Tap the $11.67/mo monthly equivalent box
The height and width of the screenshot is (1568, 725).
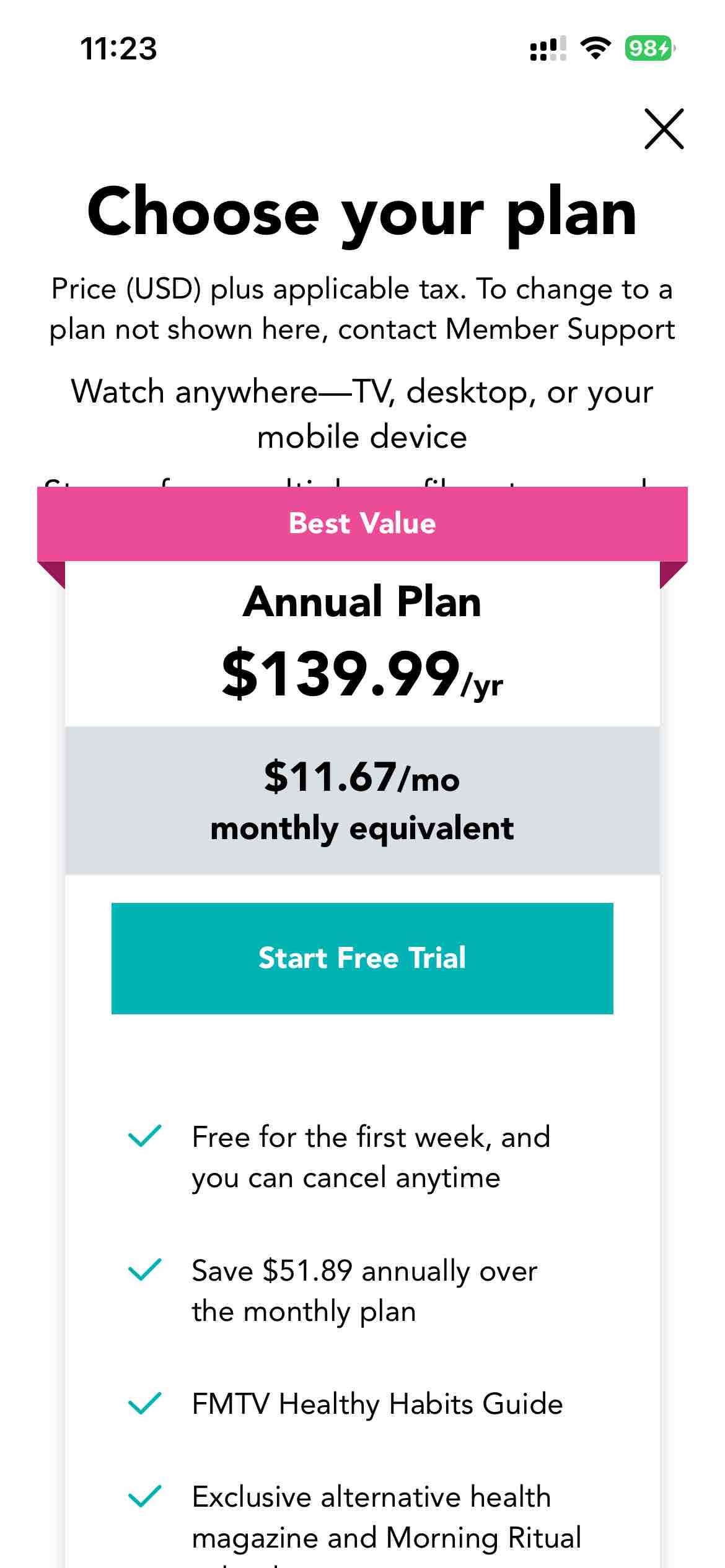point(362,800)
